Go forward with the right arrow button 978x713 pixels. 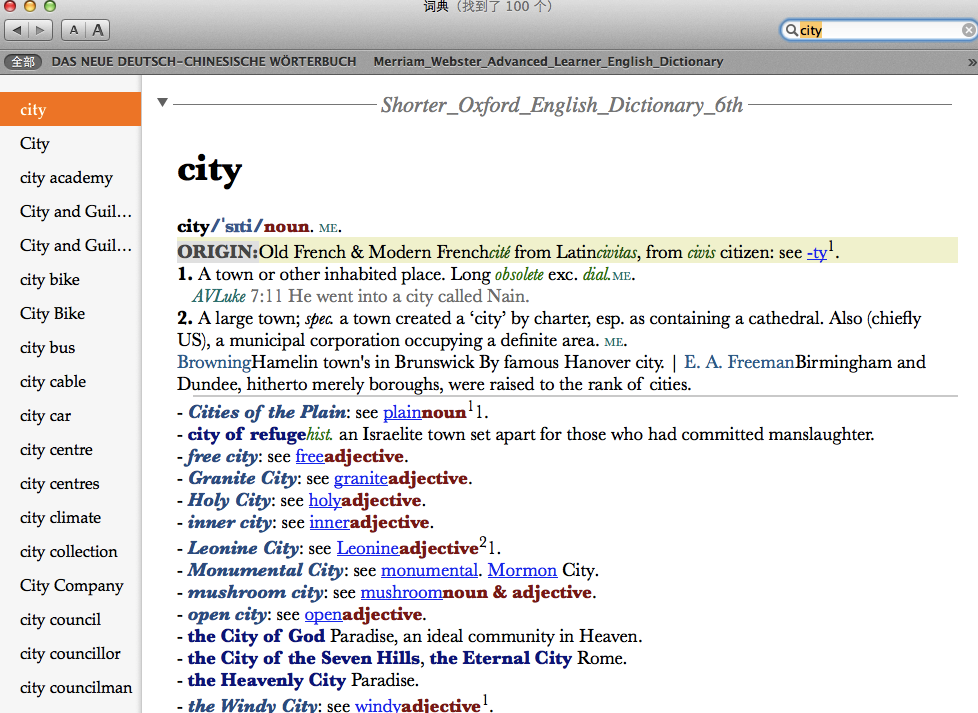41,30
